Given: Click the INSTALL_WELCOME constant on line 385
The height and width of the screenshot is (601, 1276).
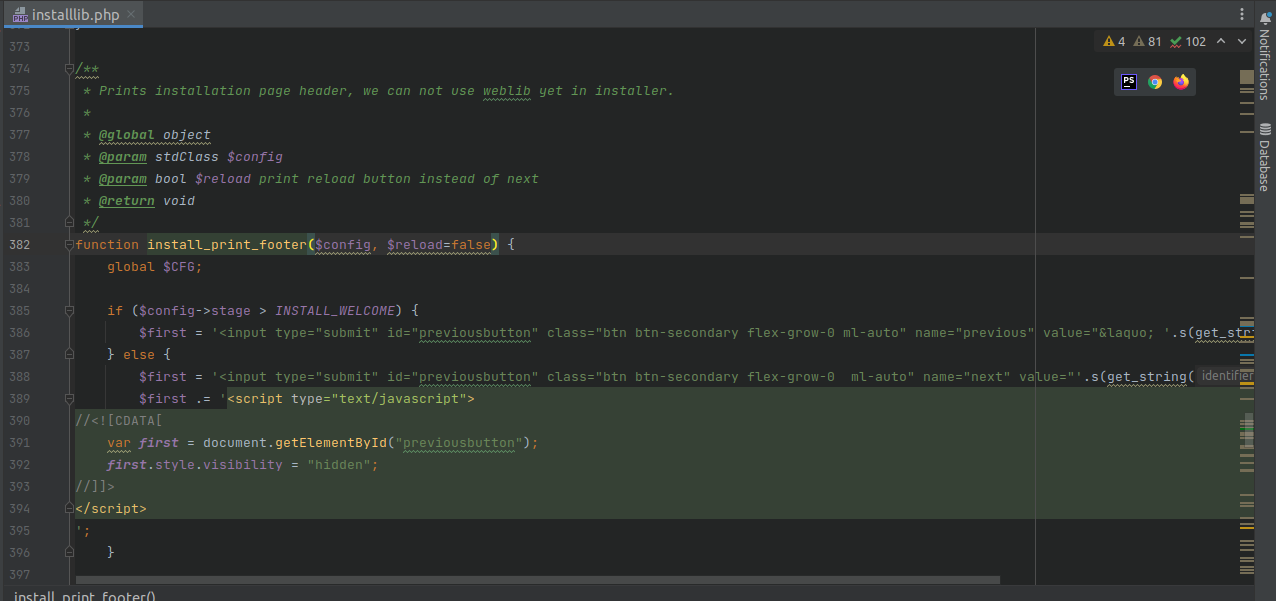Looking at the screenshot, I should click(x=335, y=310).
